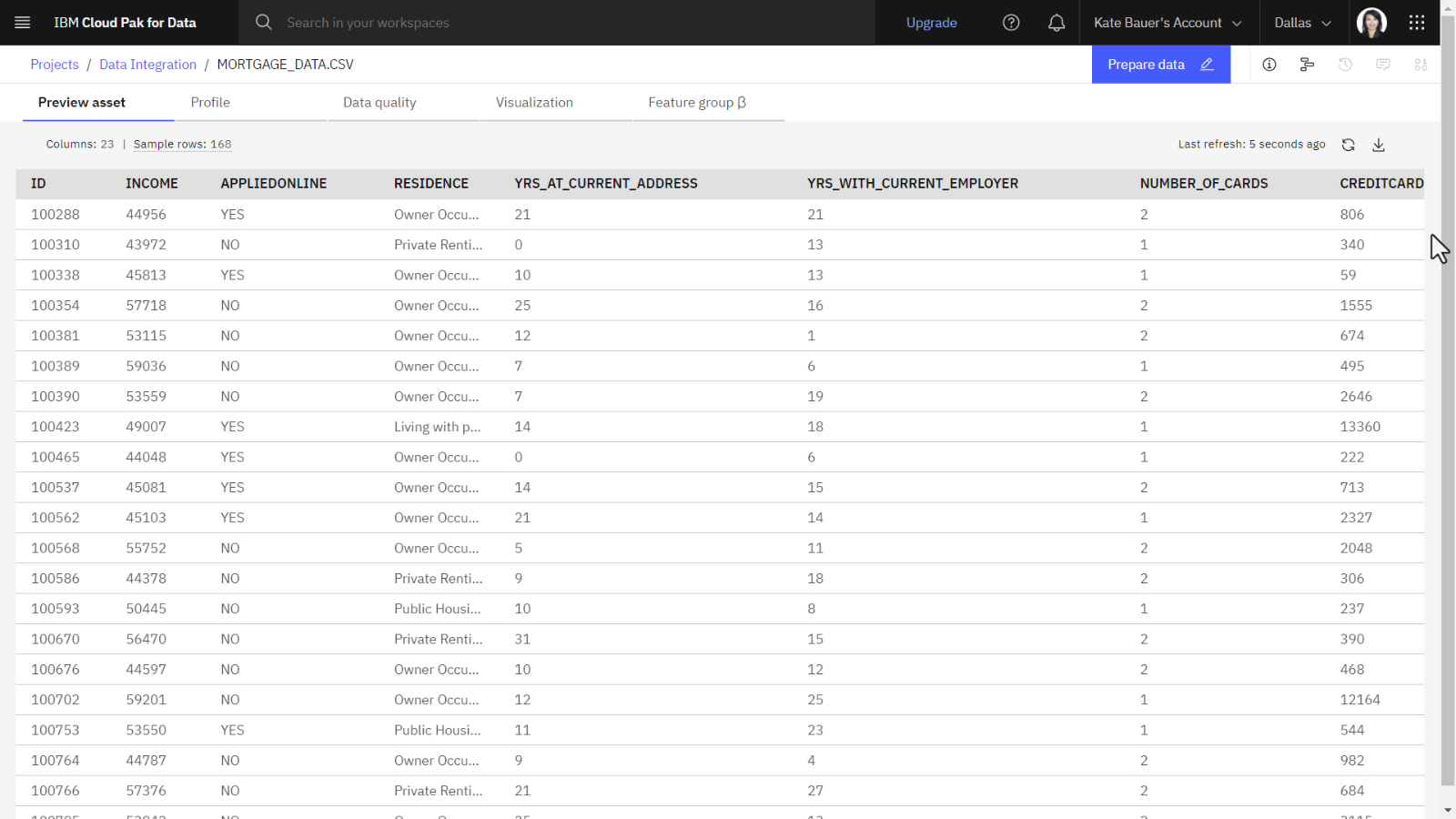The width and height of the screenshot is (1456, 819).
Task: Open the comments icon
Action: click(1383, 65)
